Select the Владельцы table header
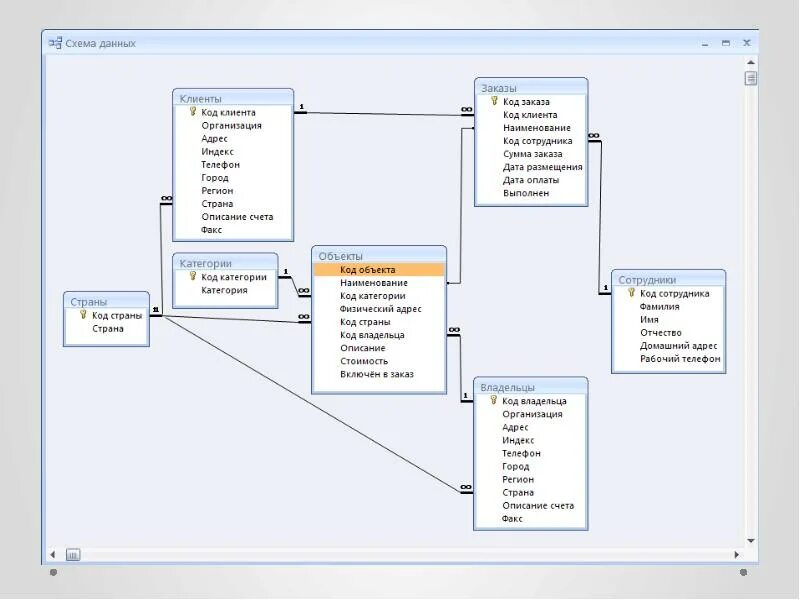 (531, 387)
